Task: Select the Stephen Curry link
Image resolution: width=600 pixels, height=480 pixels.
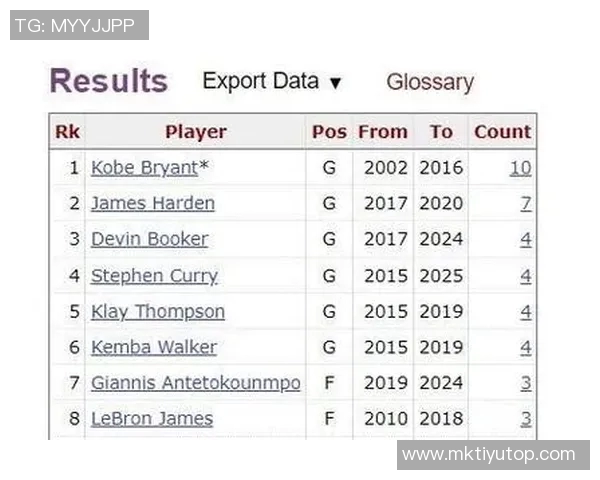Action: tap(154, 276)
